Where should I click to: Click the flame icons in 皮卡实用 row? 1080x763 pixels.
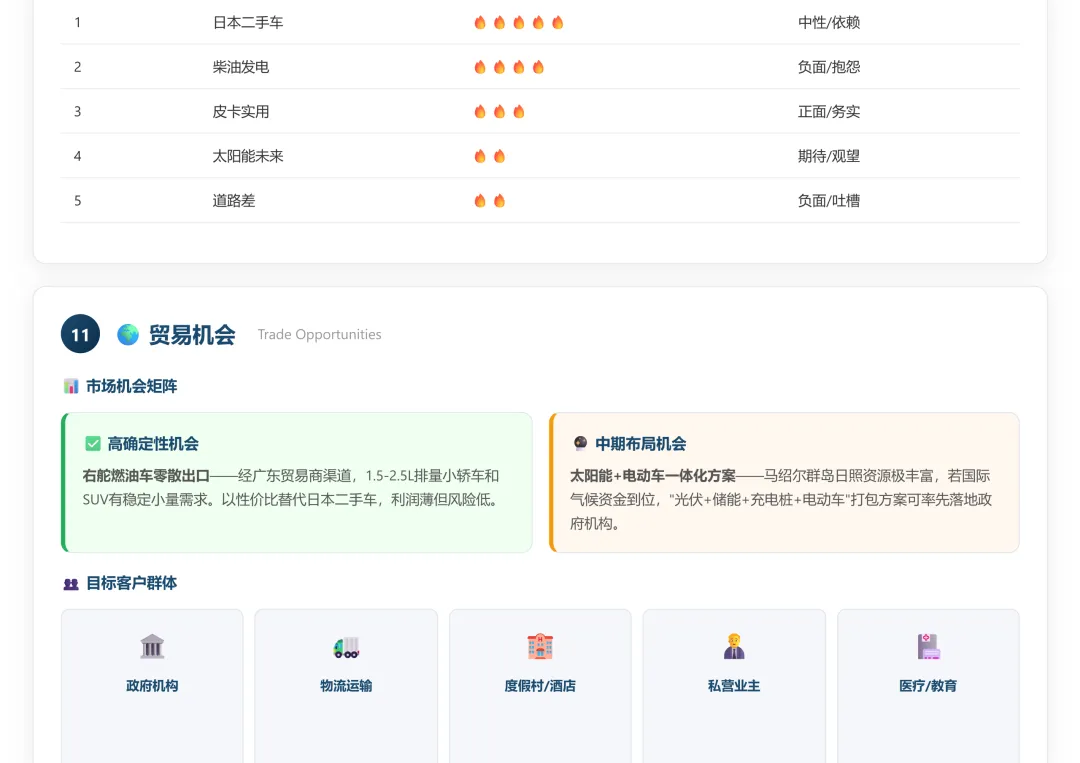click(499, 112)
